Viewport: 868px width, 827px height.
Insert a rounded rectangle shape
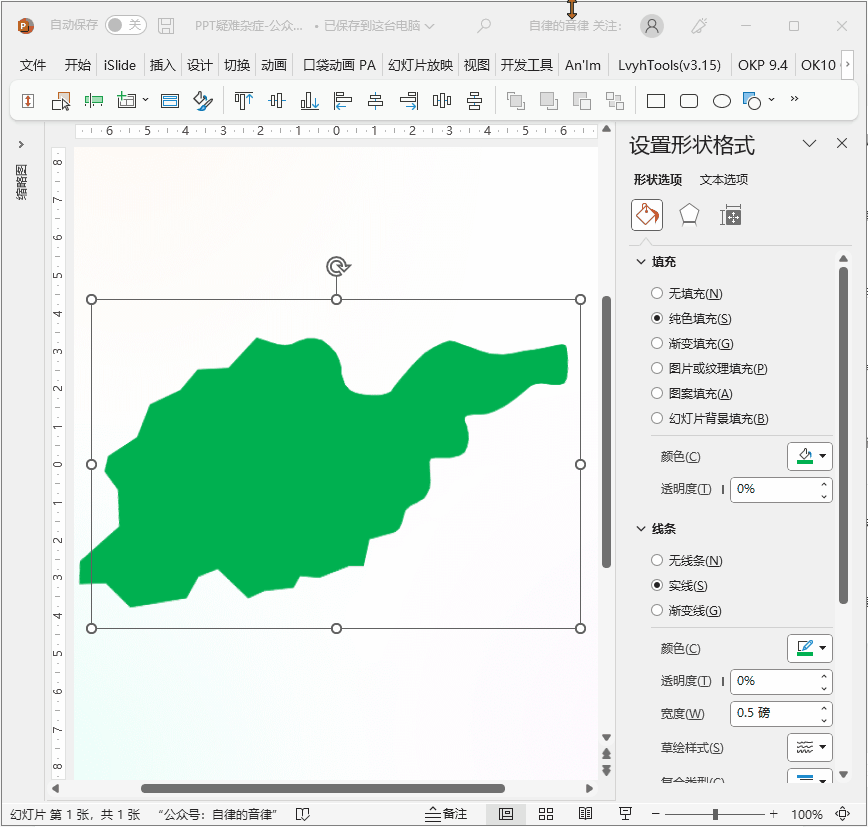[689, 101]
